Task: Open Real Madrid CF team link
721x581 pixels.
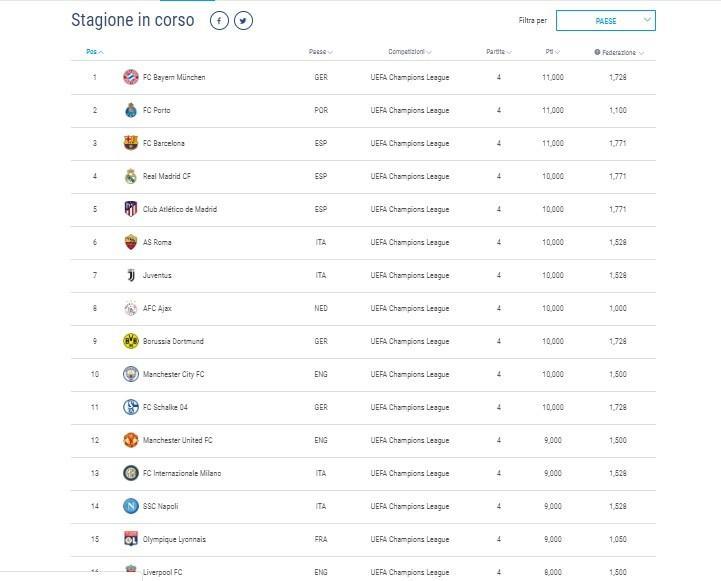Action: pos(166,176)
